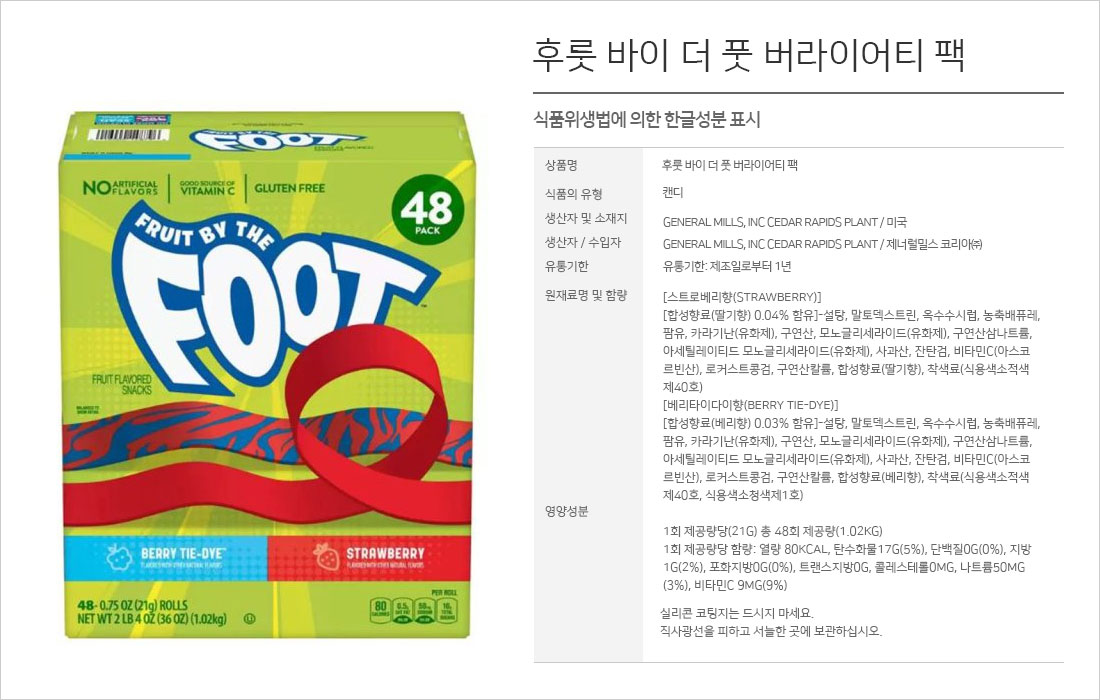1100x700 pixels.
Task: Click the BERRY TIE-DYE ingredient heading
Action: [x=751, y=405]
